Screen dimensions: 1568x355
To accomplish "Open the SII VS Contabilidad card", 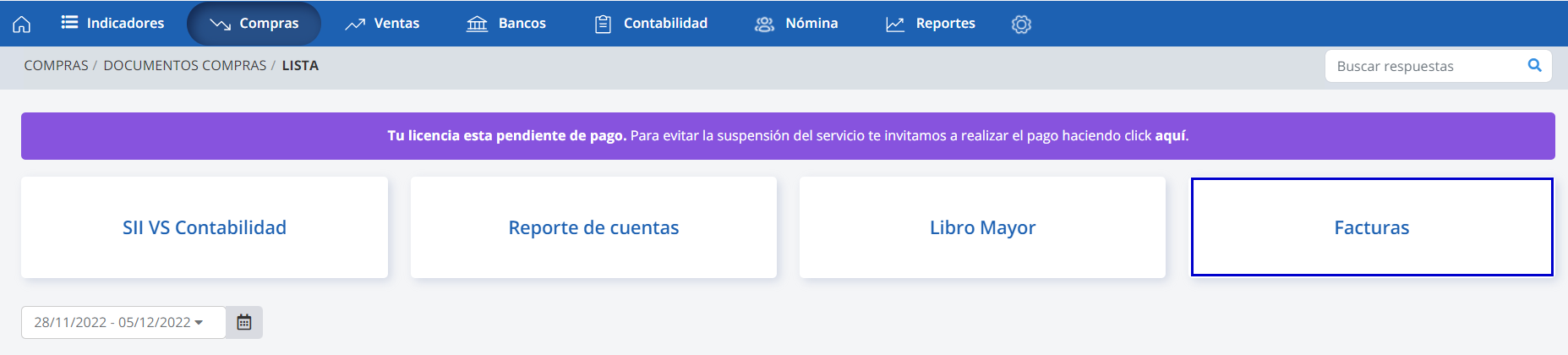I will coord(205,227).
